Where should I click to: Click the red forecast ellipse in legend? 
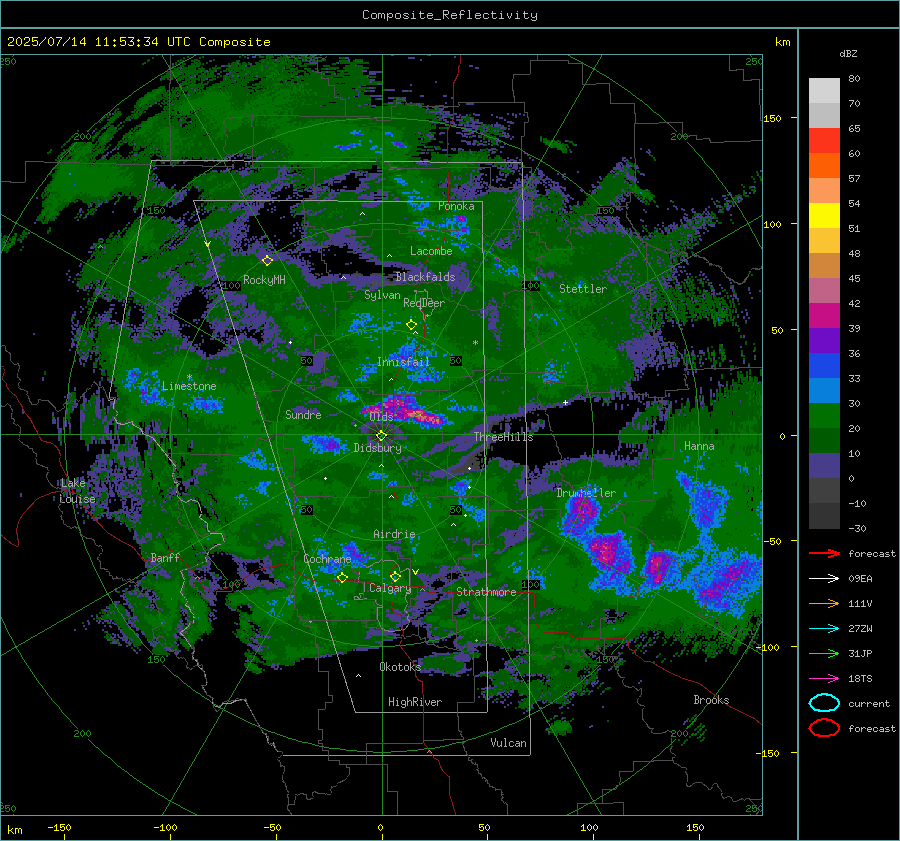(x=824, y=728)
